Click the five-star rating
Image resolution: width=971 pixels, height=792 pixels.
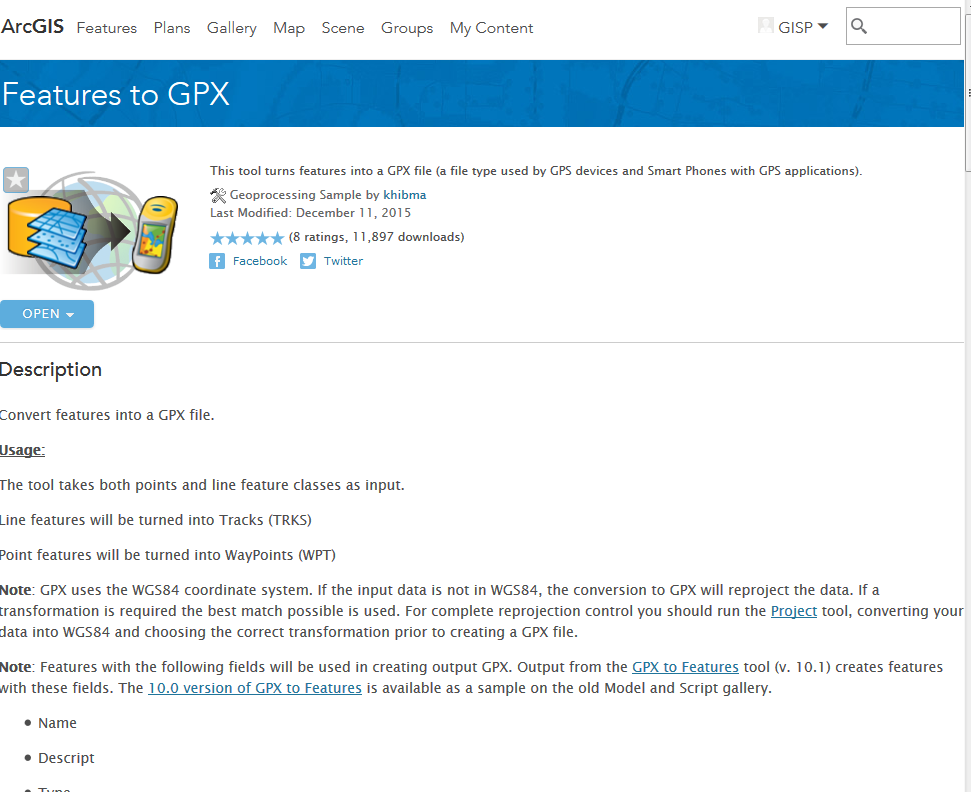(246, 238)
